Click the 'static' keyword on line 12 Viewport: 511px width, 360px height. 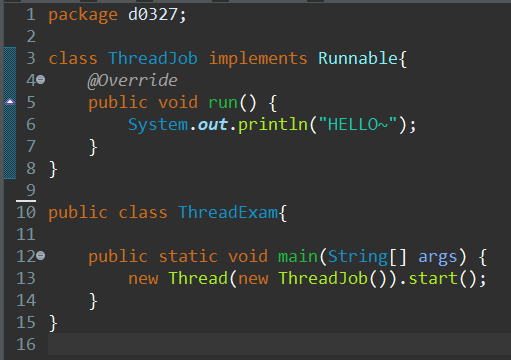188,256
